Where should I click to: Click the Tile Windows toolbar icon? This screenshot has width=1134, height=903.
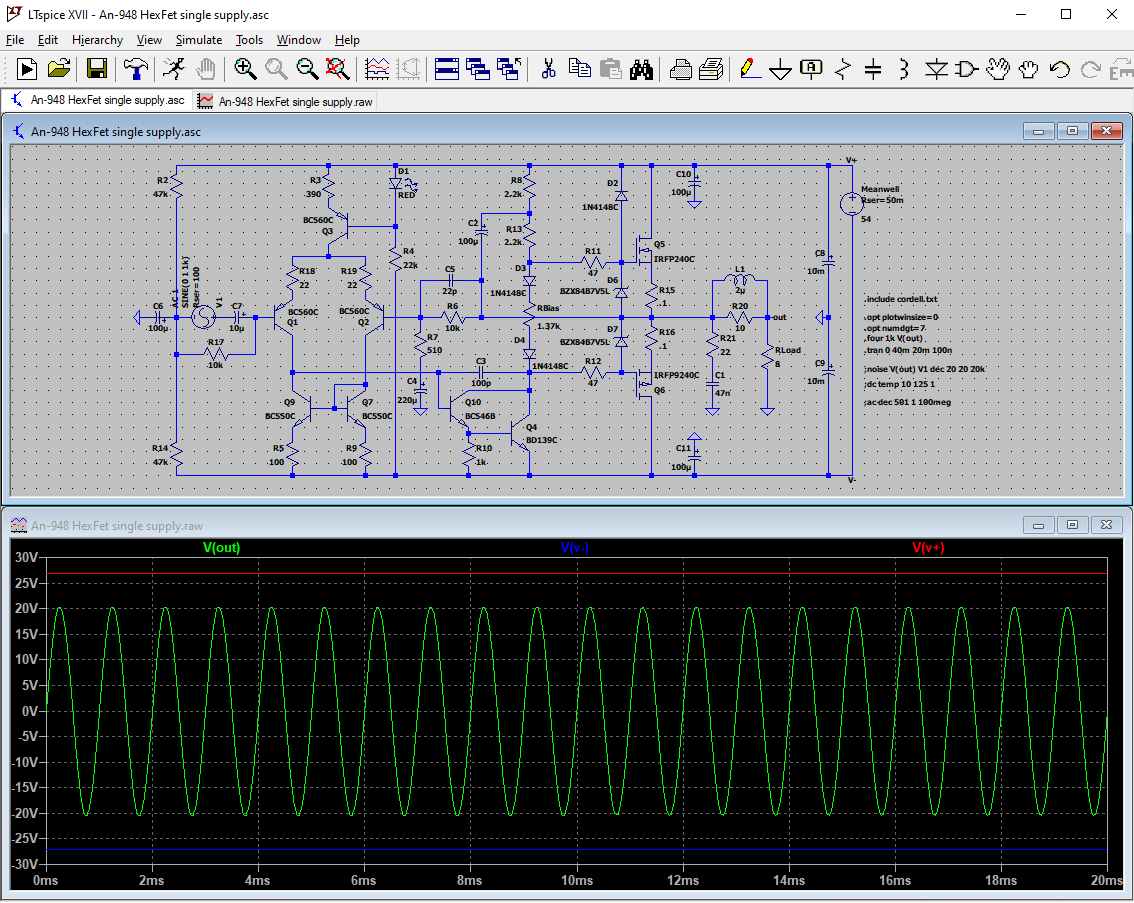447,69
